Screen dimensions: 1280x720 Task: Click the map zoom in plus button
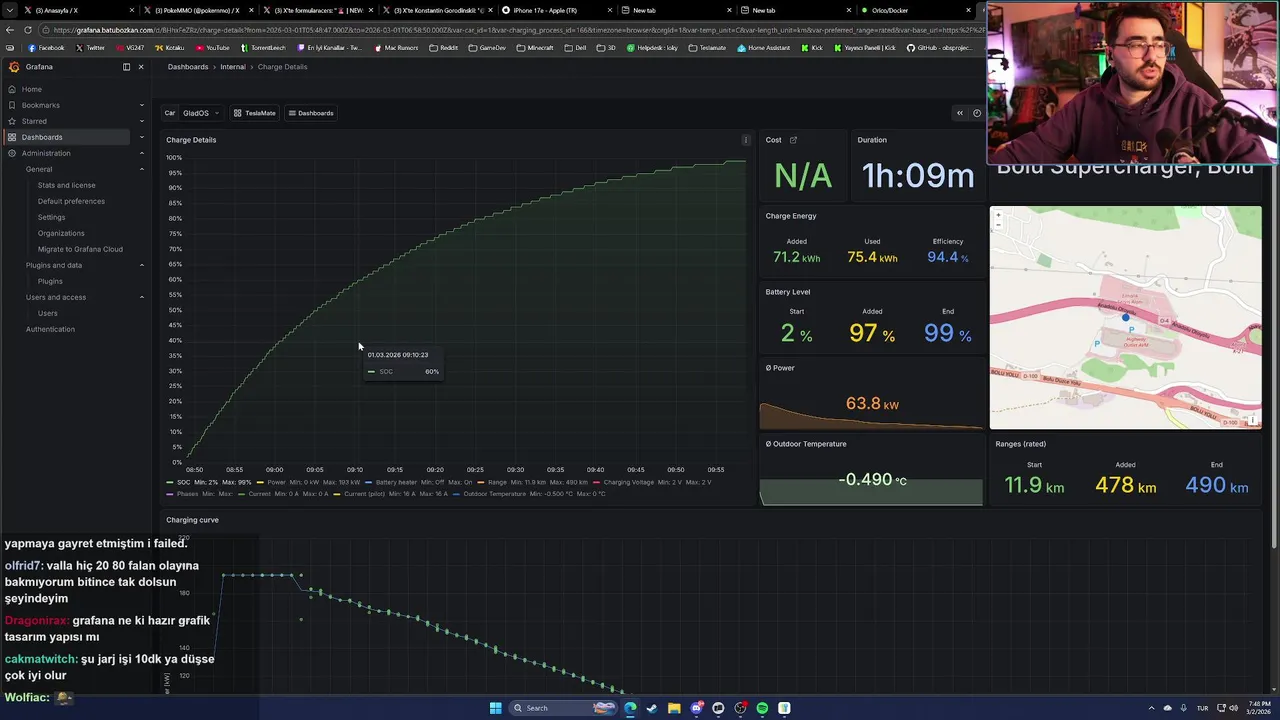coord(997,214)
